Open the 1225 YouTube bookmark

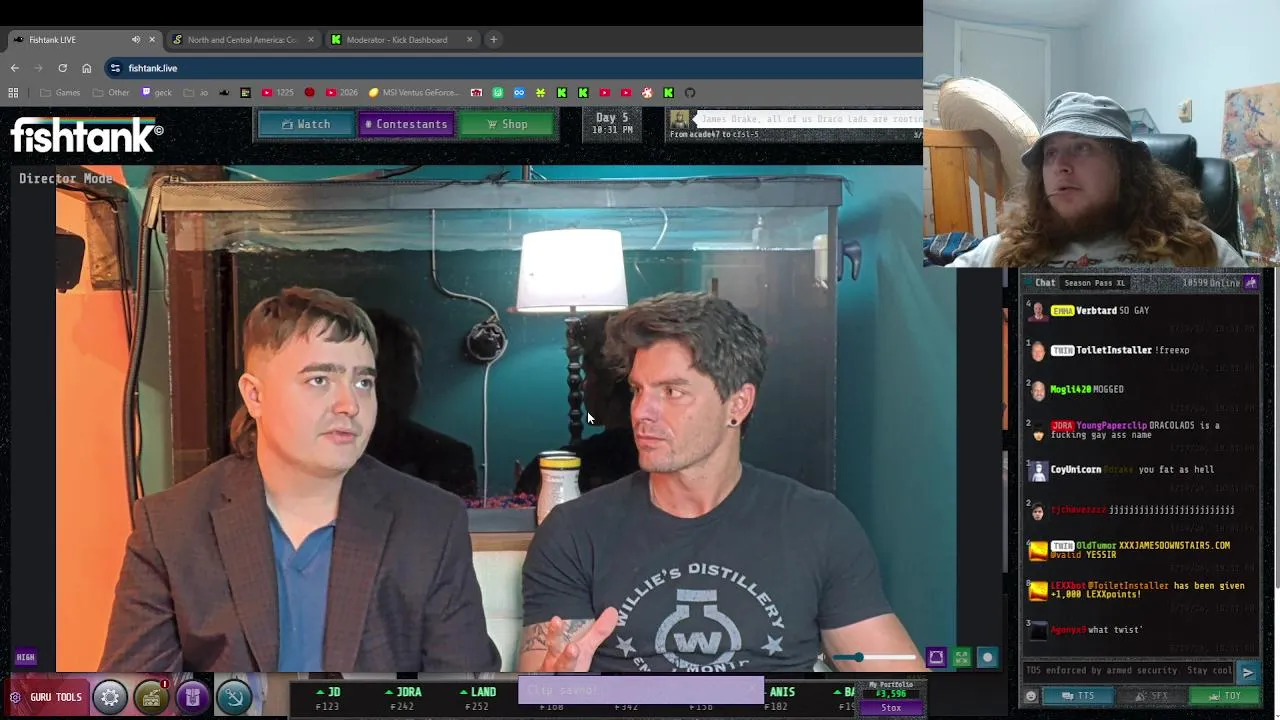point(278,93)
